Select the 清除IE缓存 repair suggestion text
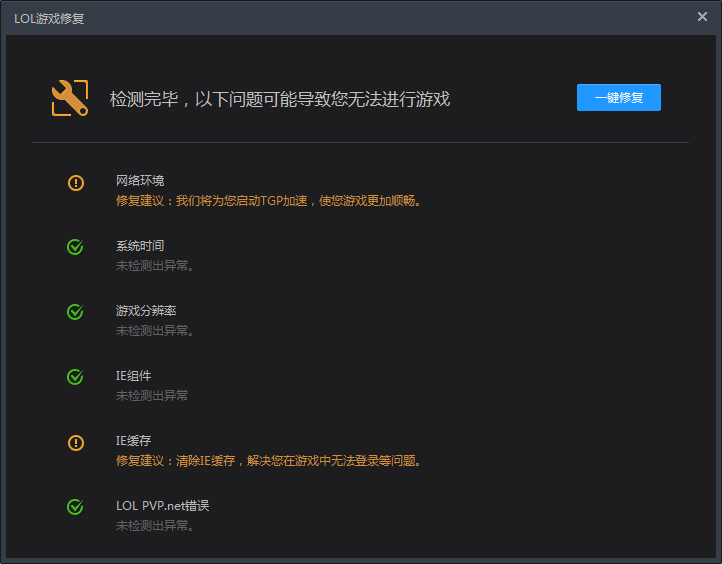The height and width of the screenshot is (564, 722). click(269, 460)
